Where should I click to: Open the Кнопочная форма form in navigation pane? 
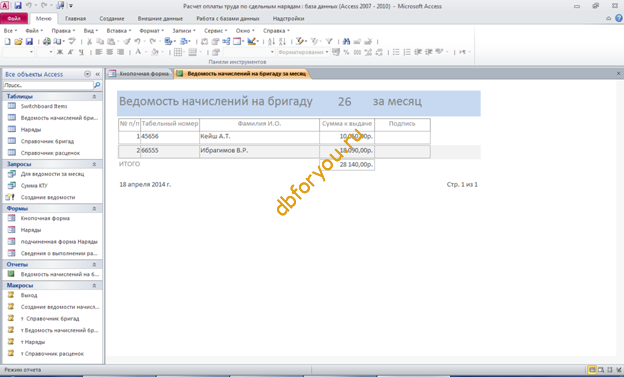tap(45, 218)
